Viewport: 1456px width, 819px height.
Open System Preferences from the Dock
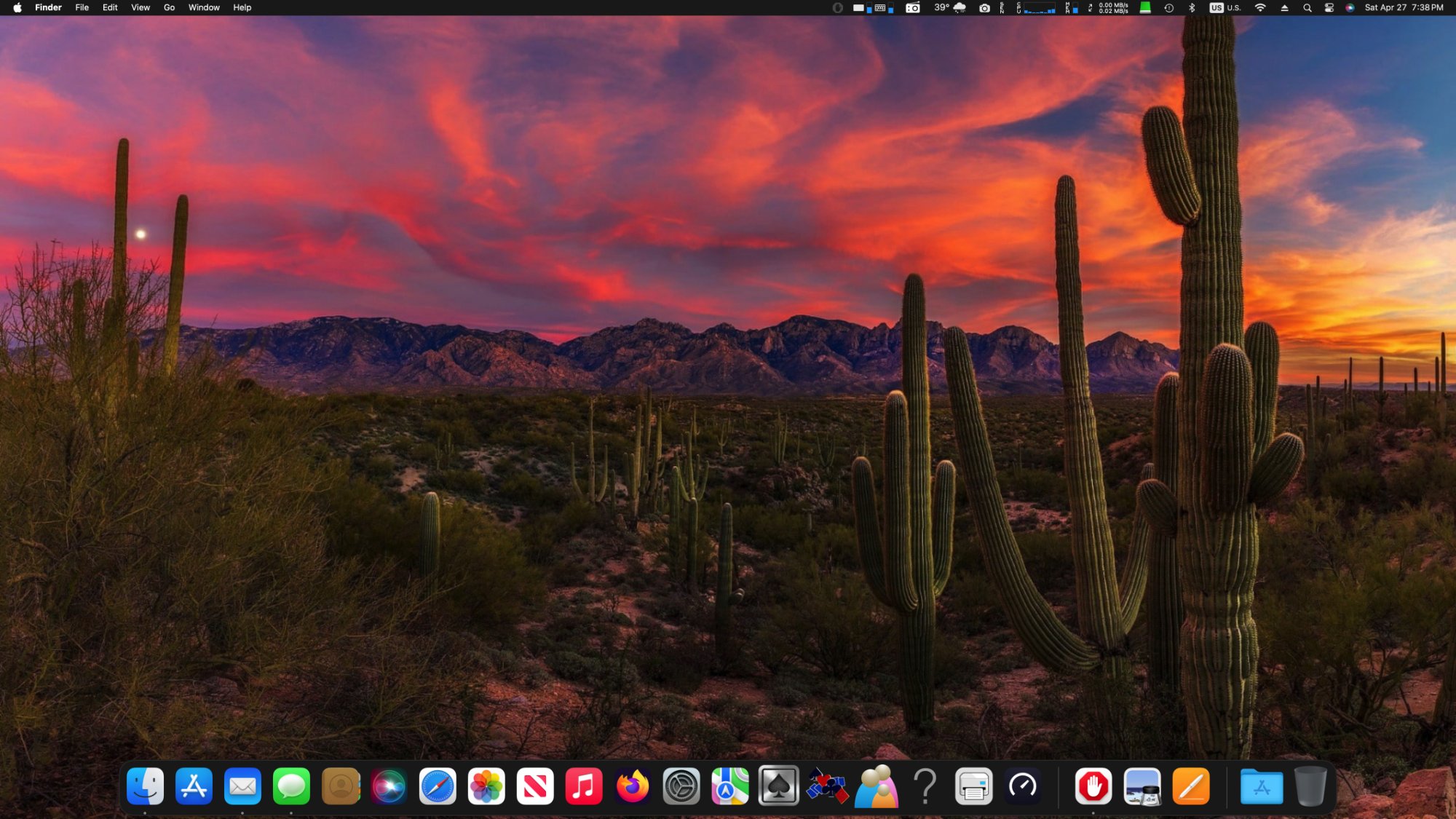(x=681, y=786)
